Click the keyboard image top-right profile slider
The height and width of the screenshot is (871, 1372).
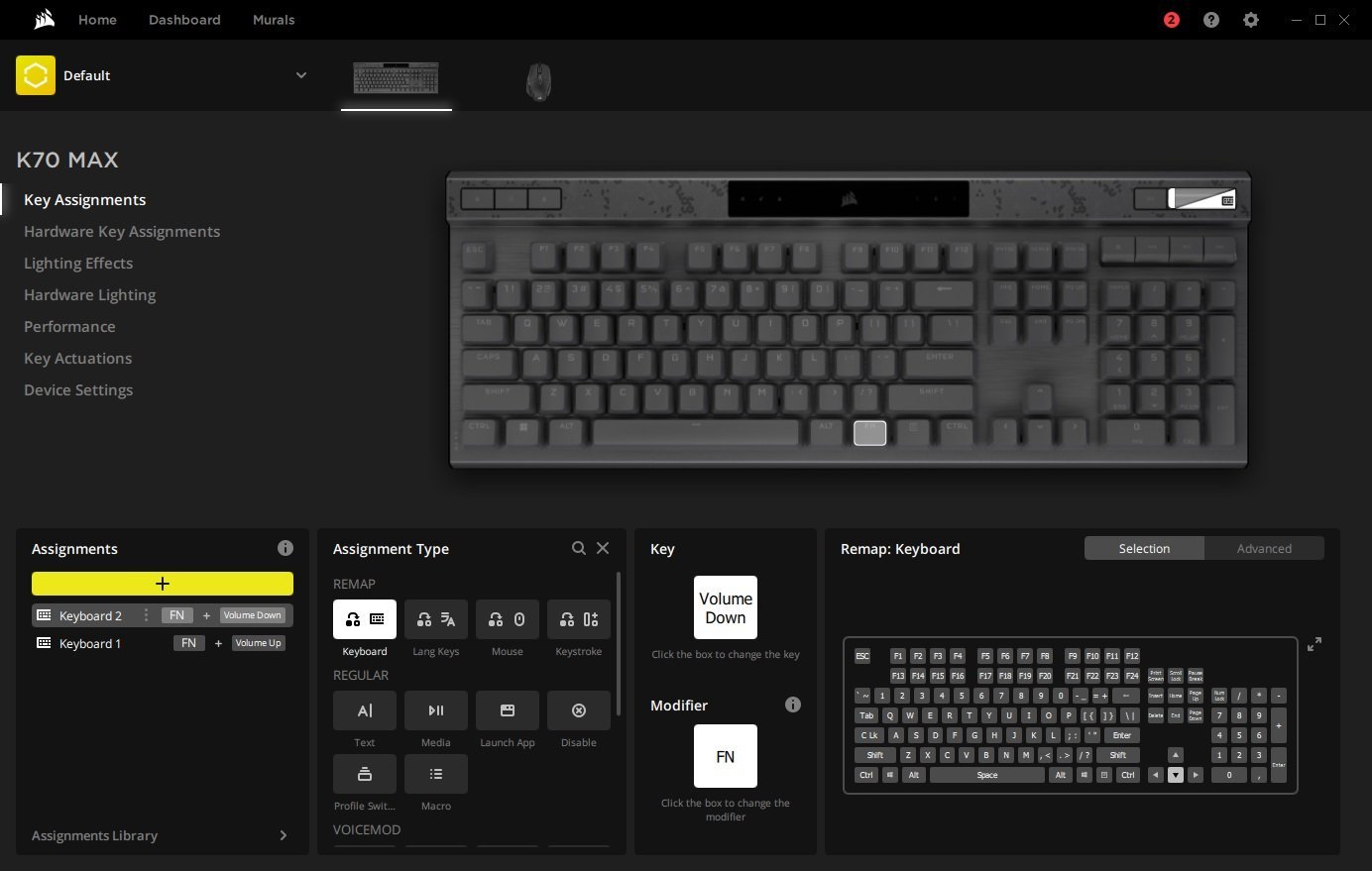click(x=1202, y=199)
